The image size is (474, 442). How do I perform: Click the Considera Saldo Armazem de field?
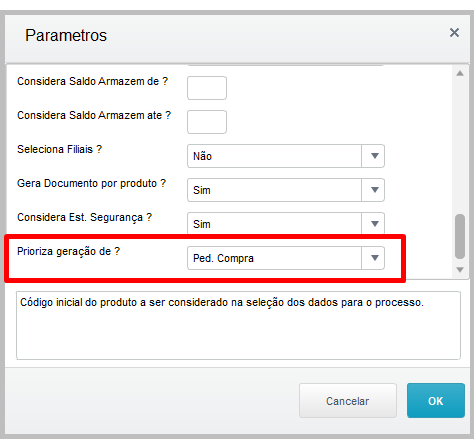point(207,88)
